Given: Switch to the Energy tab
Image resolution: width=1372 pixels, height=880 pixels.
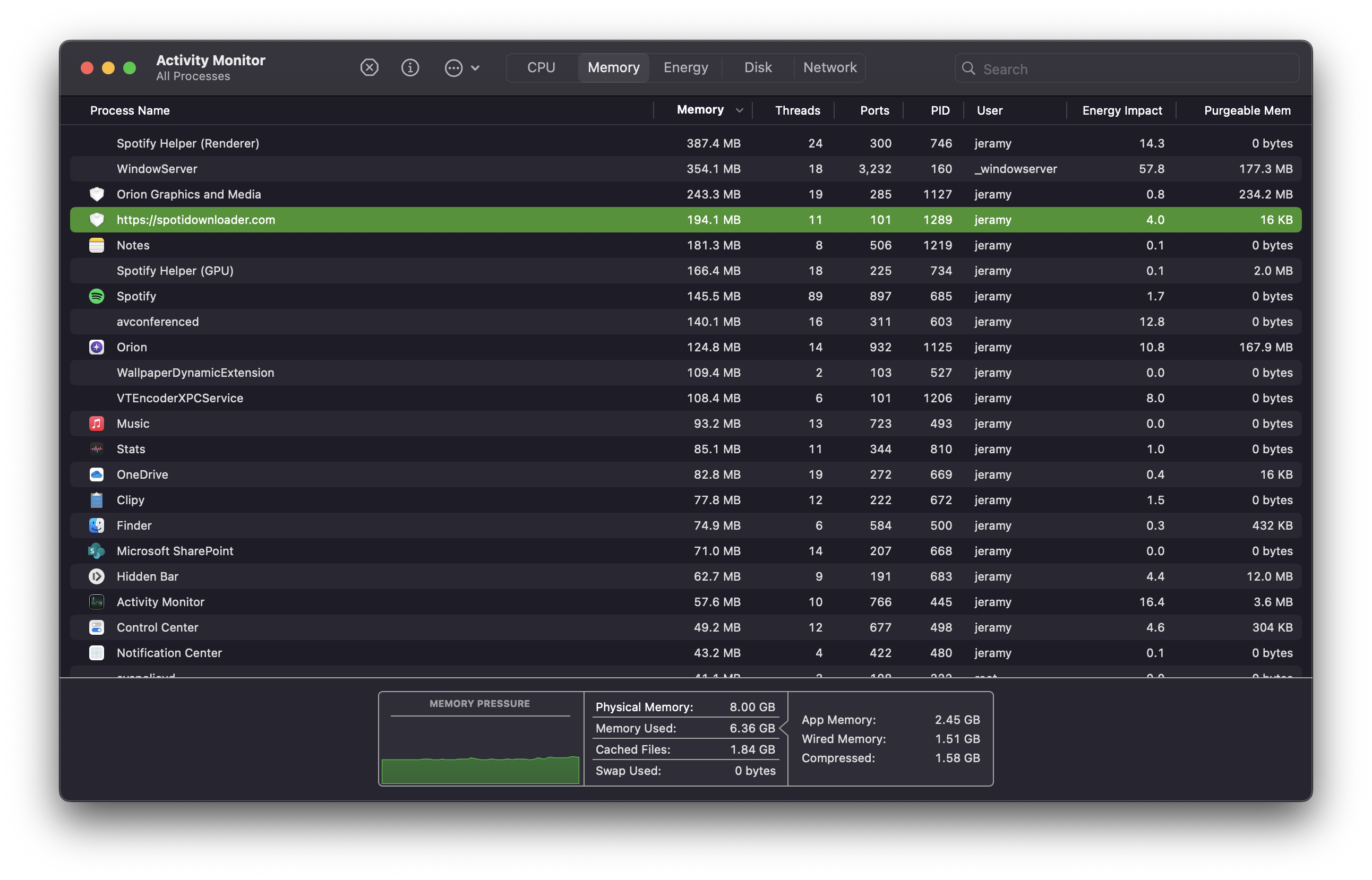Looking at the screenshot, I should pyautogui.click(x=685, y=68).
